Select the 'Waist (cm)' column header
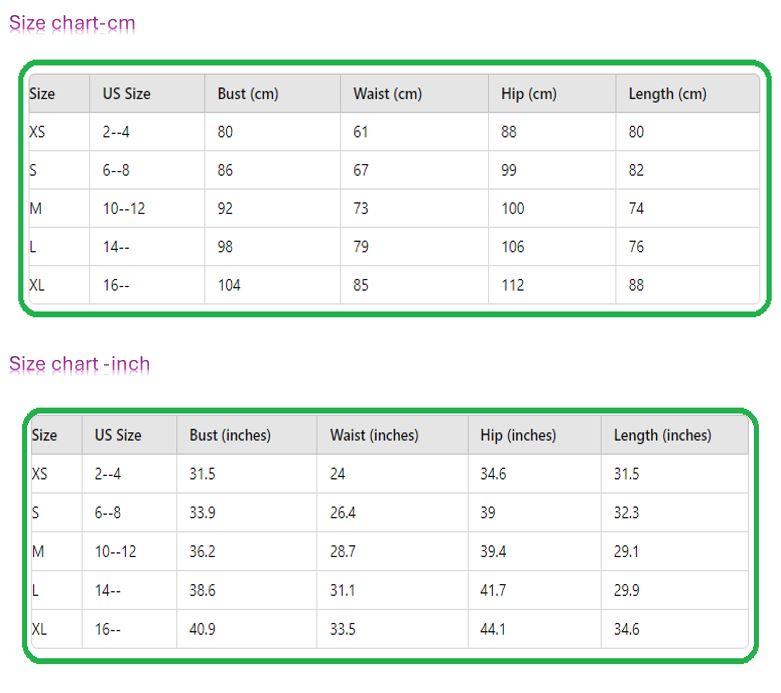Viewport: 781px width, 693px height. coord(387,94)
